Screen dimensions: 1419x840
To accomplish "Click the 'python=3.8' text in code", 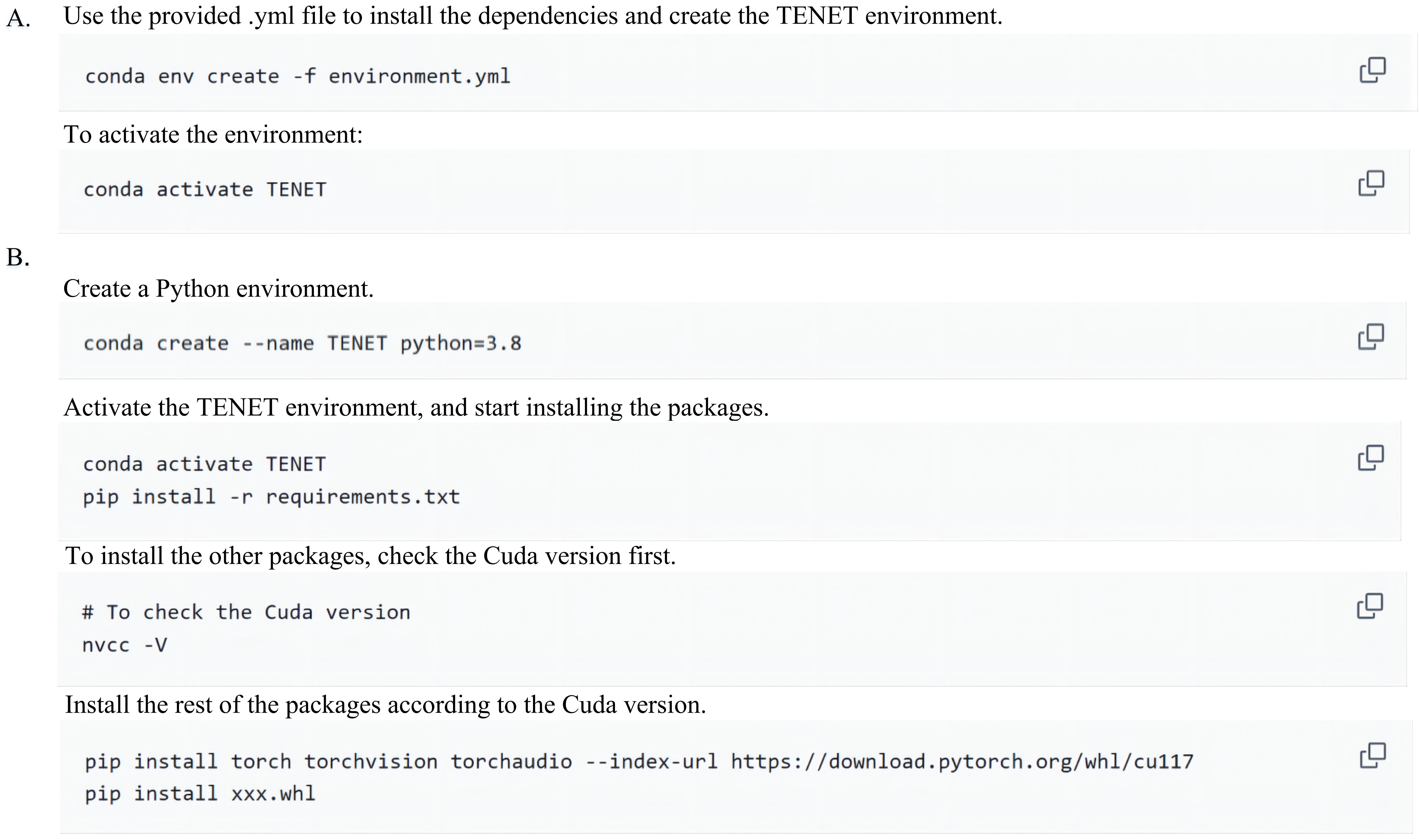I will point(461,344).
